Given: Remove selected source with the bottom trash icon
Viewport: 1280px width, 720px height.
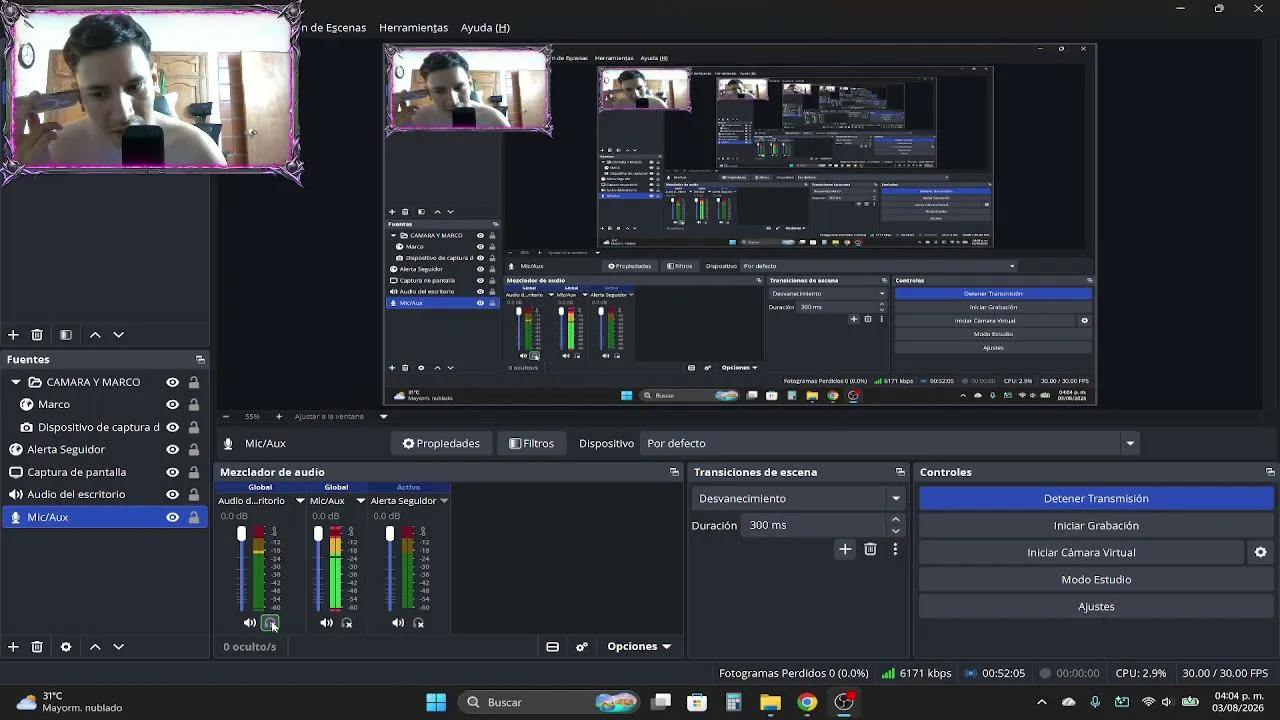Looking at the screenshot, I should pos(37,647).
